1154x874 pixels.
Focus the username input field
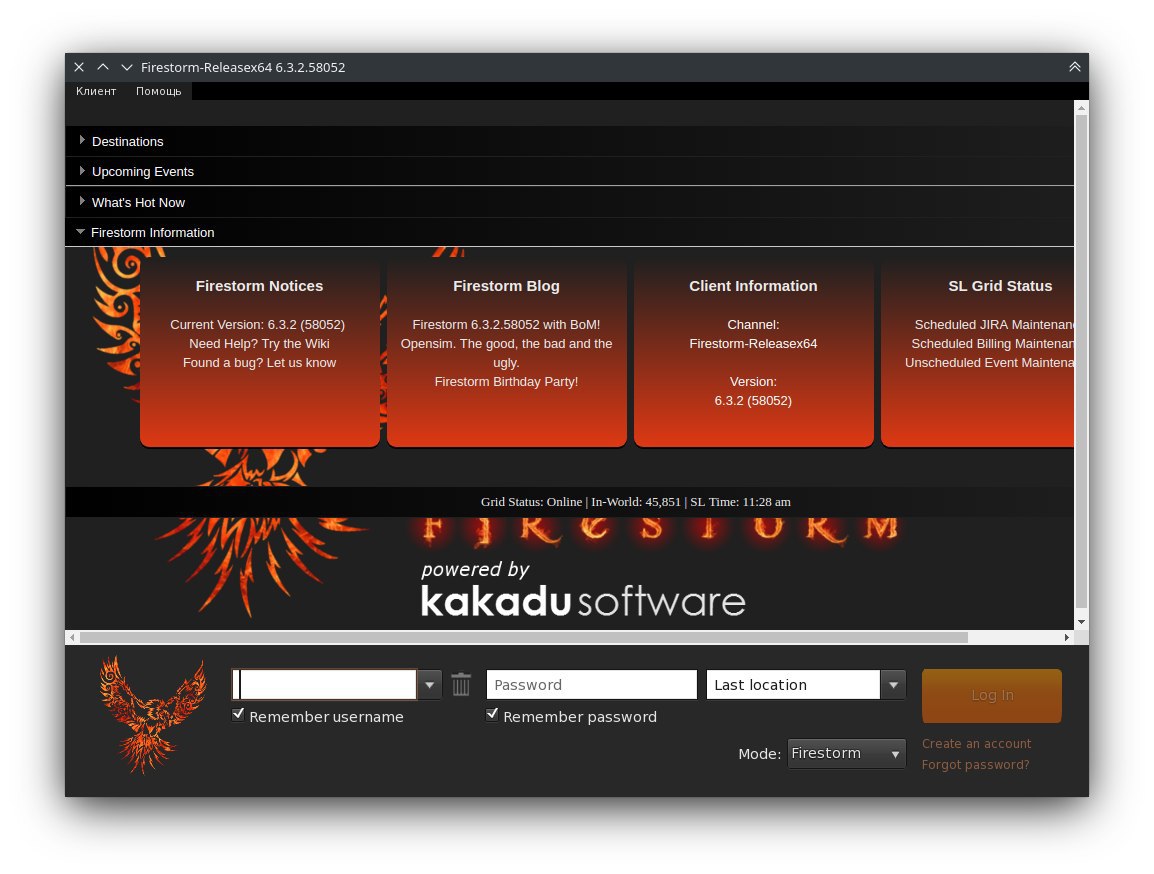point(325,685)
